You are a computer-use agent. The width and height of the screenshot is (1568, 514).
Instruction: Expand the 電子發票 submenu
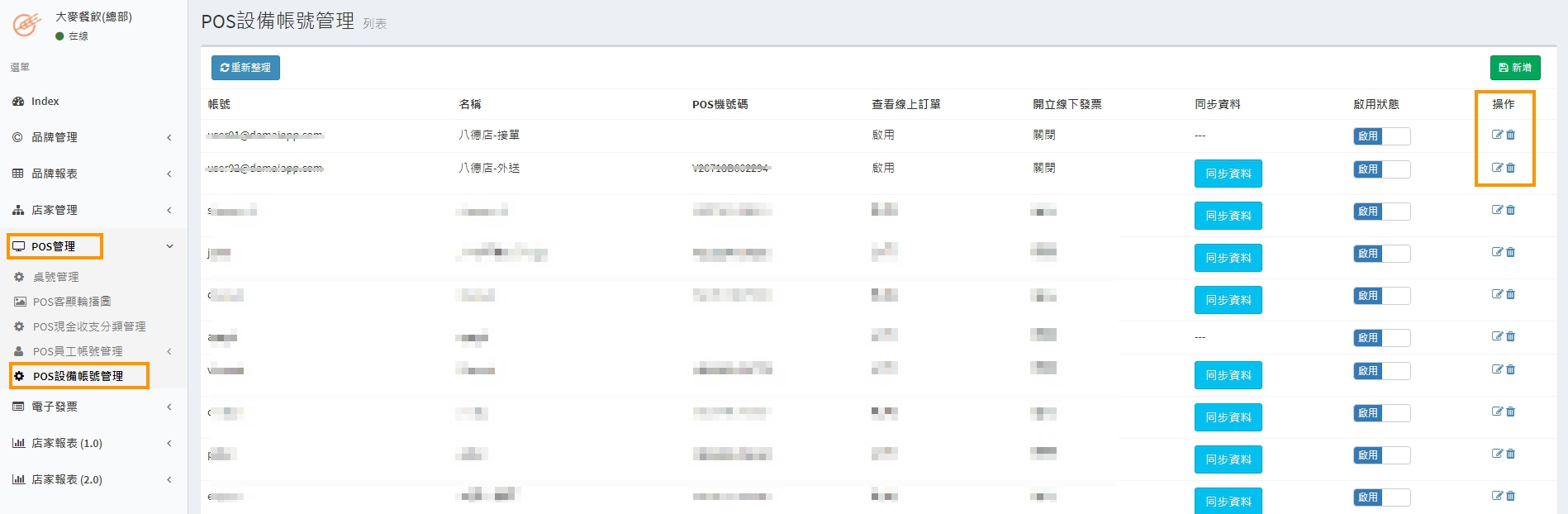point(169,407)
